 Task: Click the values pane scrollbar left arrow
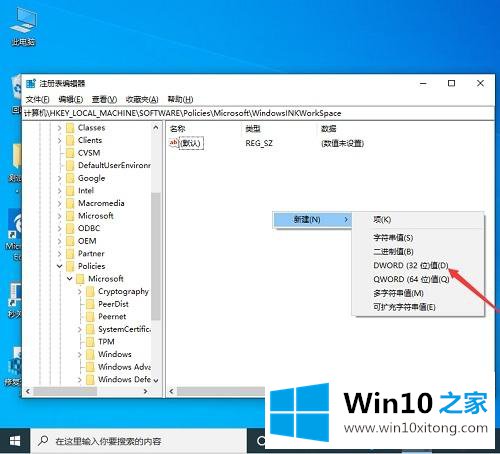pos(171,391)
